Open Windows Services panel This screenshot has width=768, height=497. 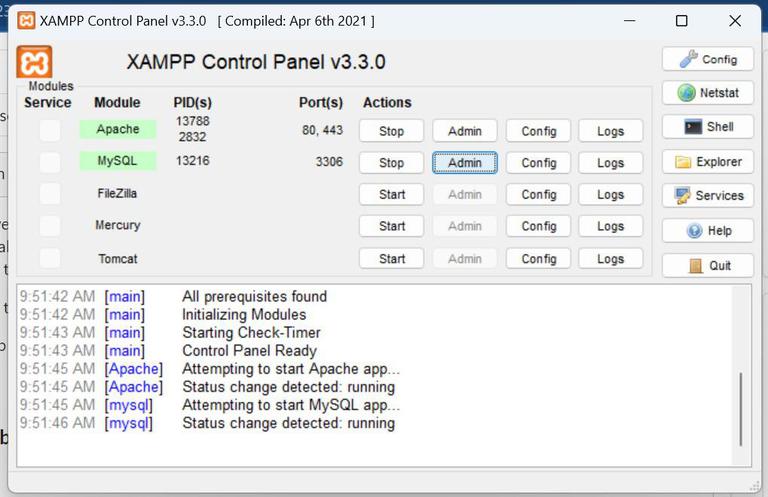pos(708,195)
